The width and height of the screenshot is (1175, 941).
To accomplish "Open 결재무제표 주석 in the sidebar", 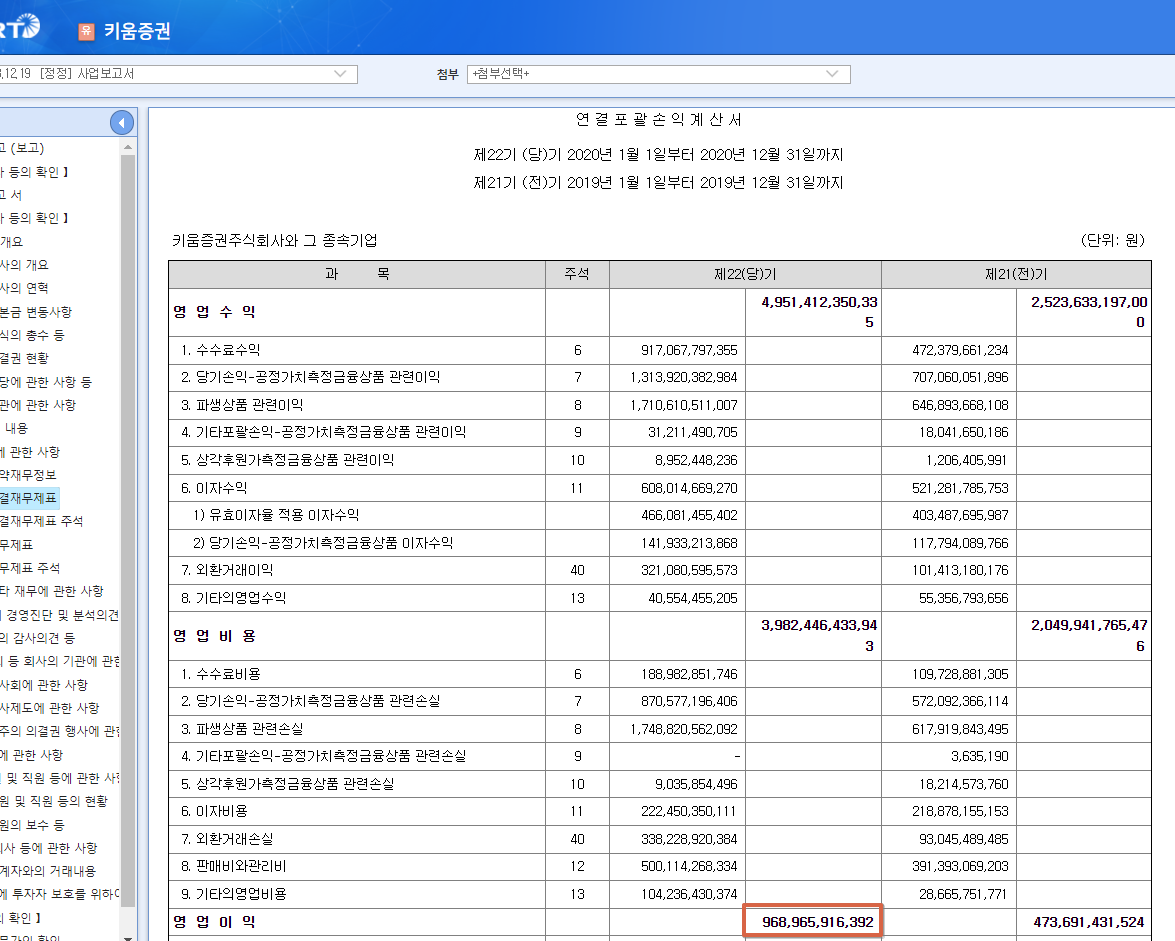I will pos(41,521).
